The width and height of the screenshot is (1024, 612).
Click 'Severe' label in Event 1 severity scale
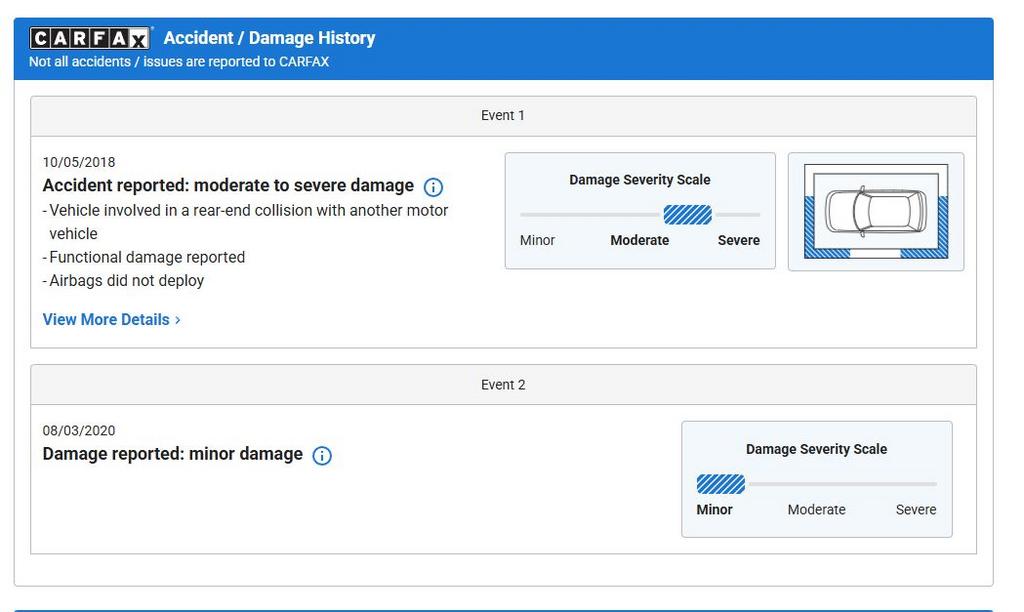click(739, 240)
